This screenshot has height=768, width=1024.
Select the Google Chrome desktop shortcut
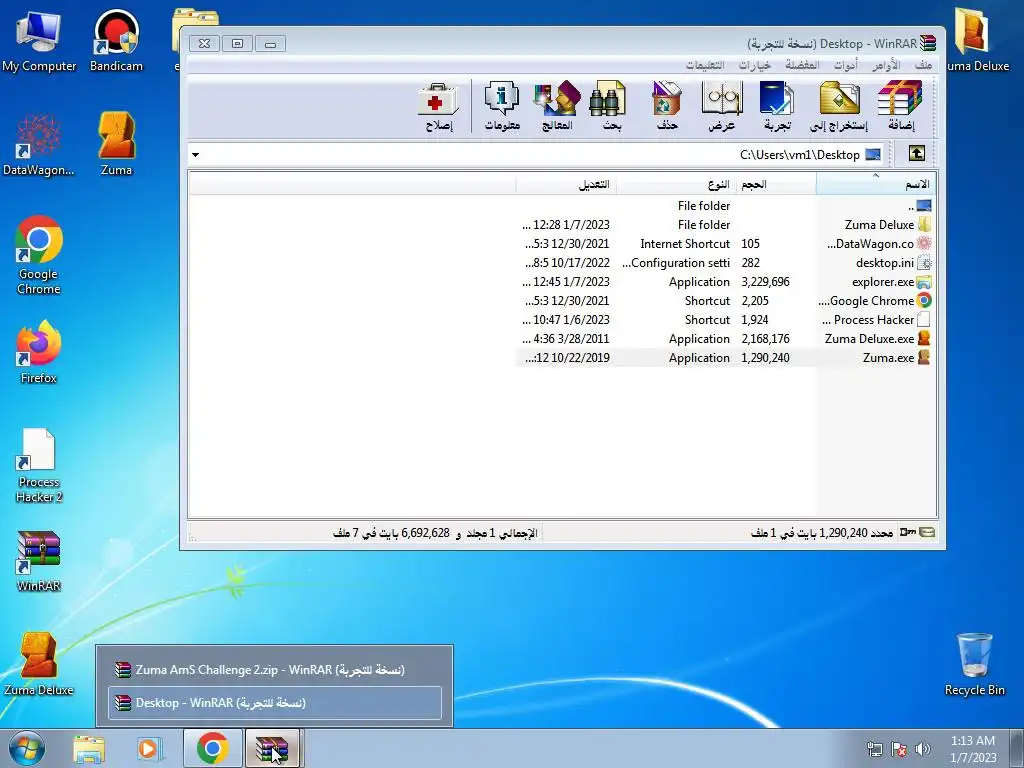coord(39,255)
